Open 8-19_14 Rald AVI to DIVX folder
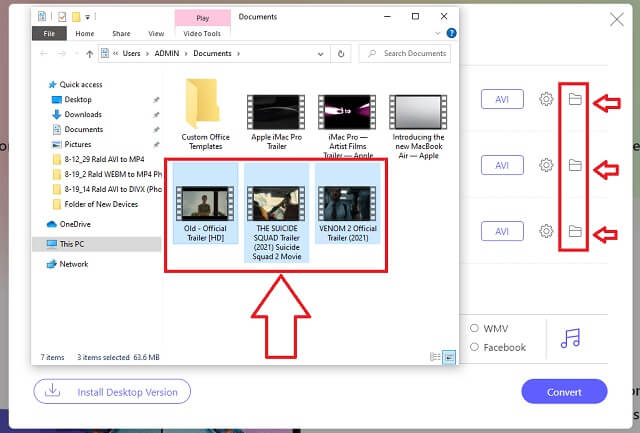The width and height of the screenshot is (640, 433). point(107,189)
